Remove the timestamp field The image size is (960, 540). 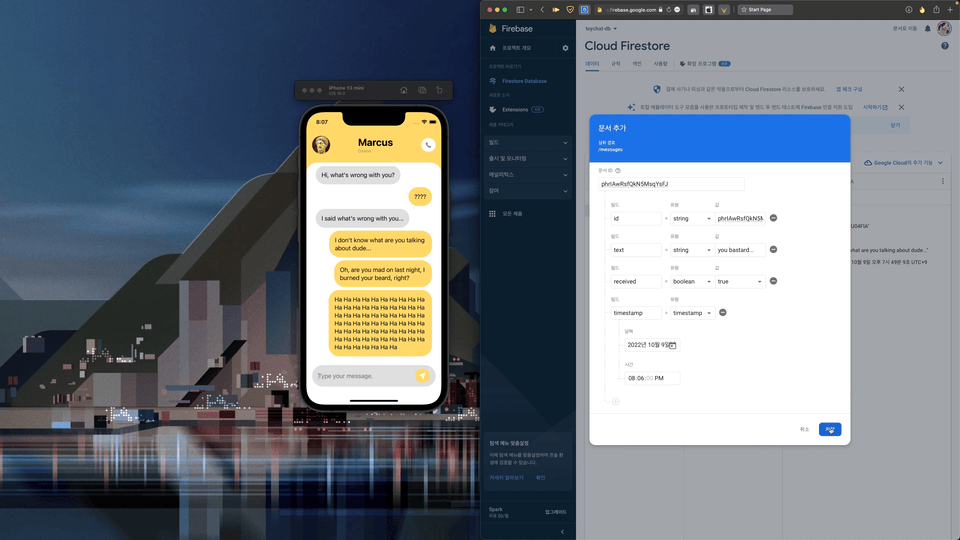click(x=722, y=312)
